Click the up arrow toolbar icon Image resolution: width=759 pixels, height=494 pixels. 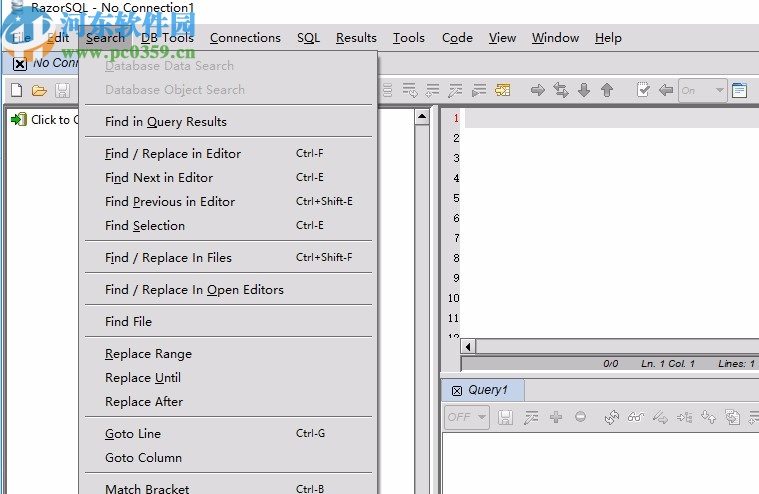pos(607,90)
